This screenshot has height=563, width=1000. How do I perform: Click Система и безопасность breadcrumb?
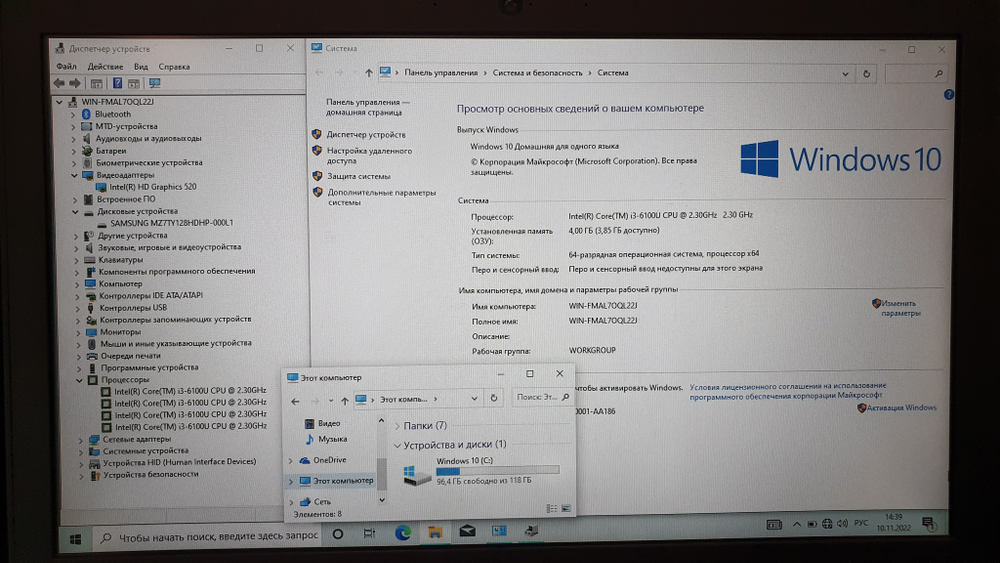(x=537, y=73)
